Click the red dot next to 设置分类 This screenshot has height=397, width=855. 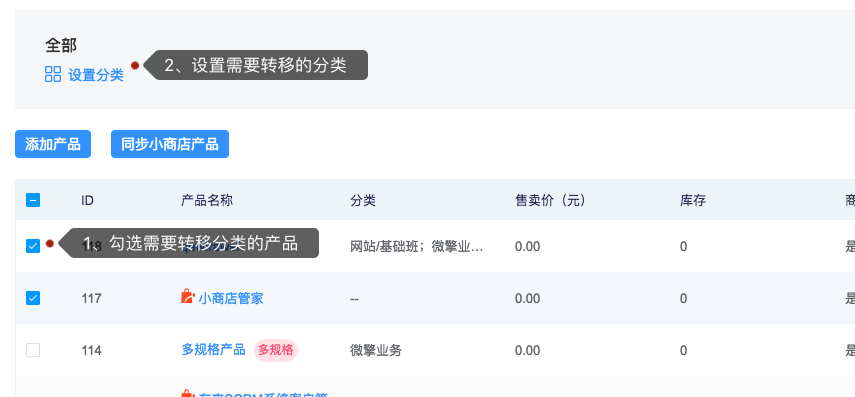pyautogui.click(x=135, y=65)
